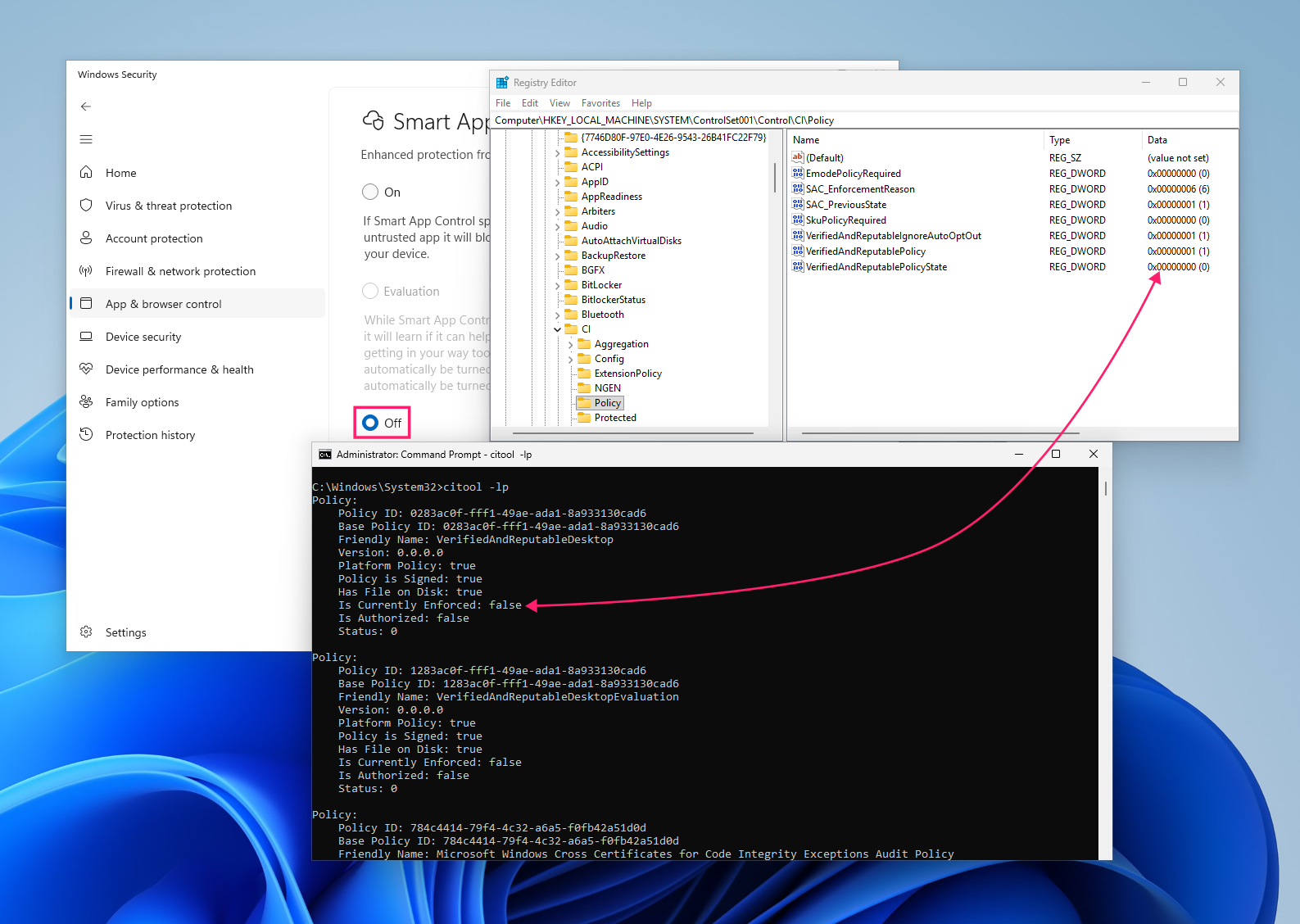Click the Bluetooth folder icon in registry tree

point(571,315)
